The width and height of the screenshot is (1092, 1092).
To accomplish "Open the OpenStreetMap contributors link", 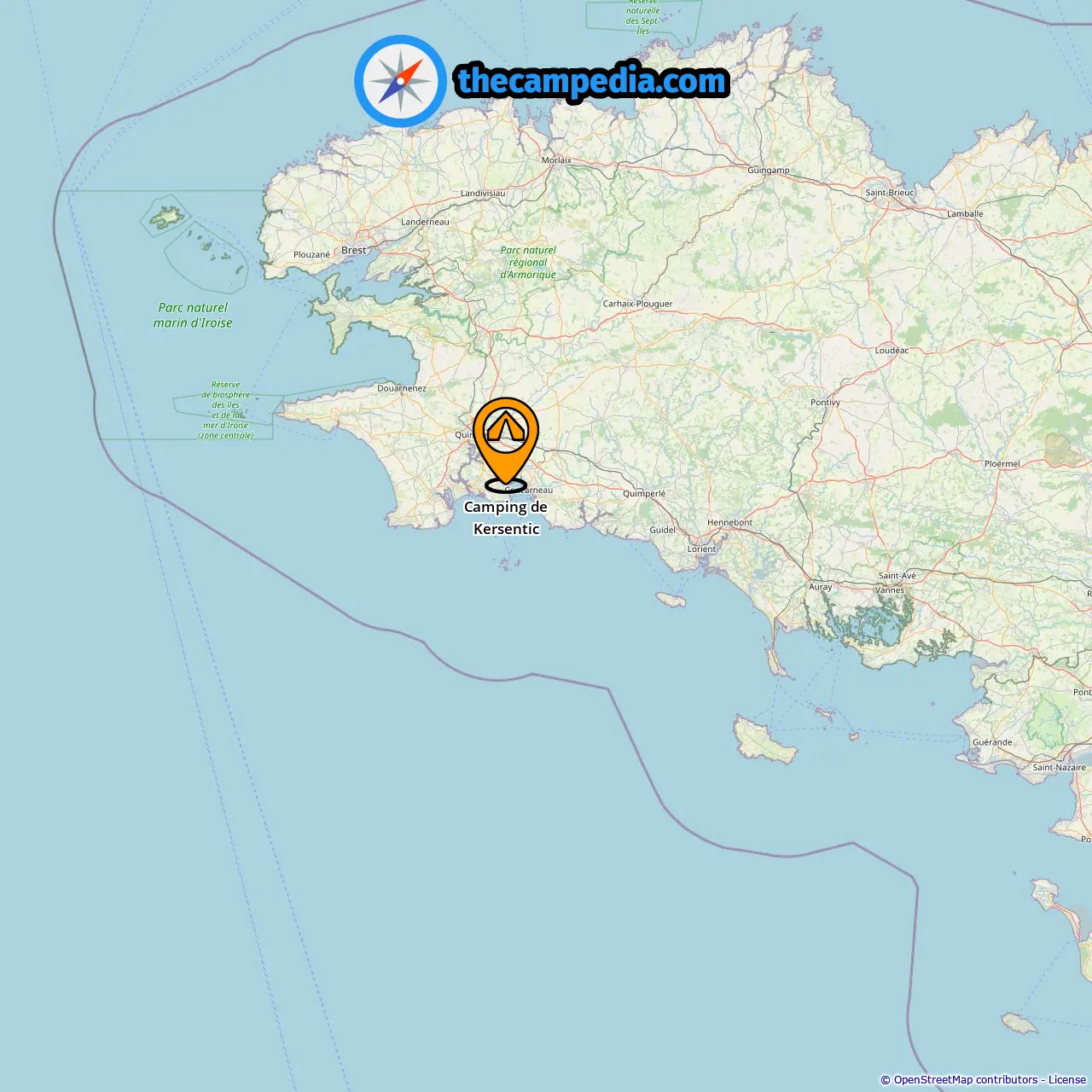I will point(966,1079).
